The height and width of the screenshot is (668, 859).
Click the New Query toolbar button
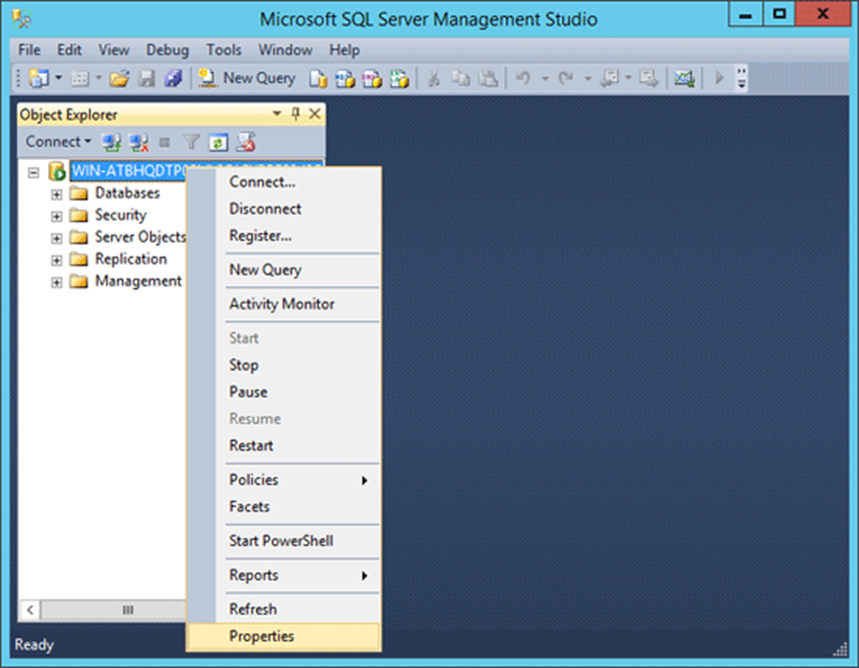coord(247,78)
